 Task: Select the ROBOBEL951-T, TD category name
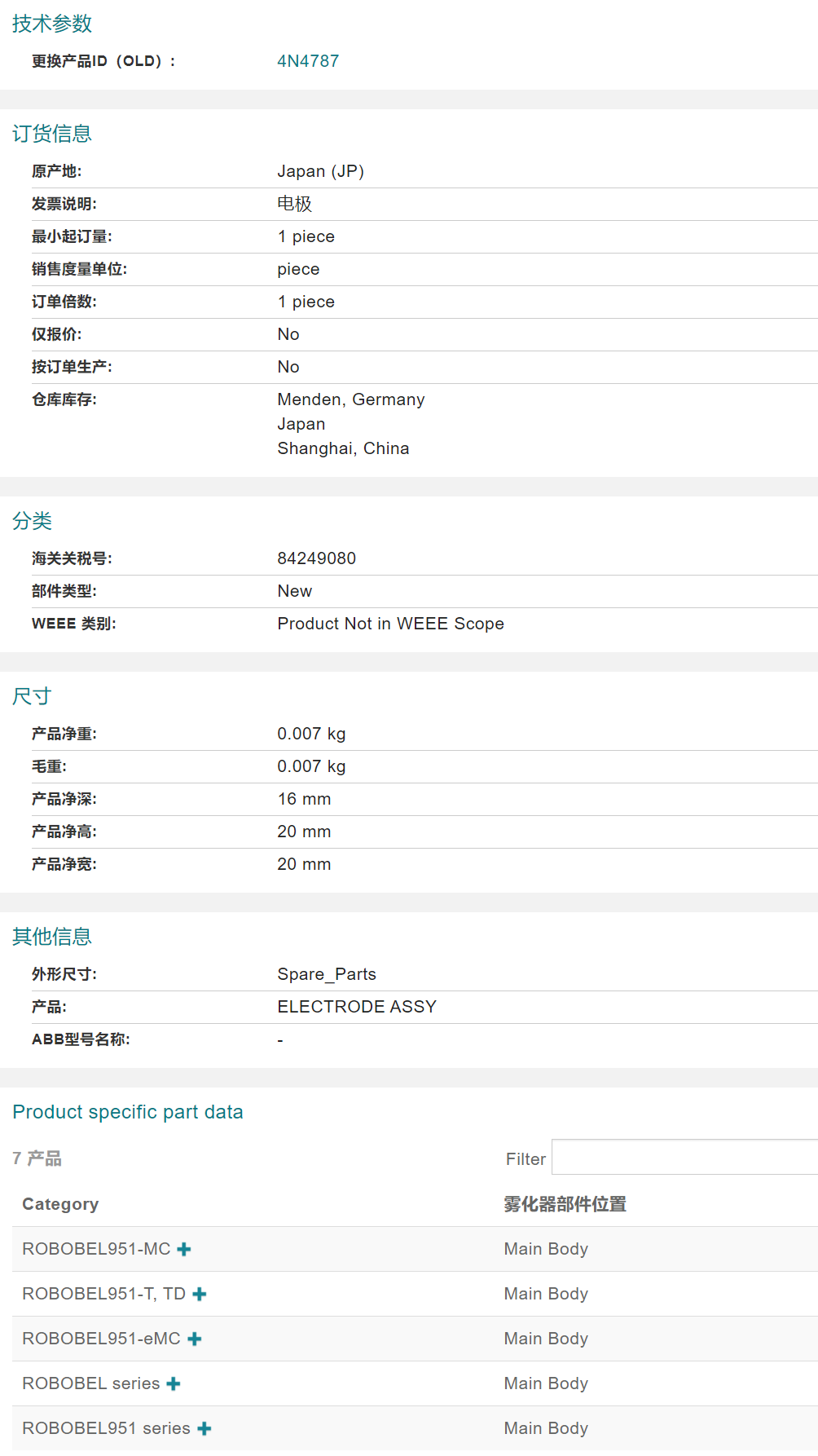103,1294
